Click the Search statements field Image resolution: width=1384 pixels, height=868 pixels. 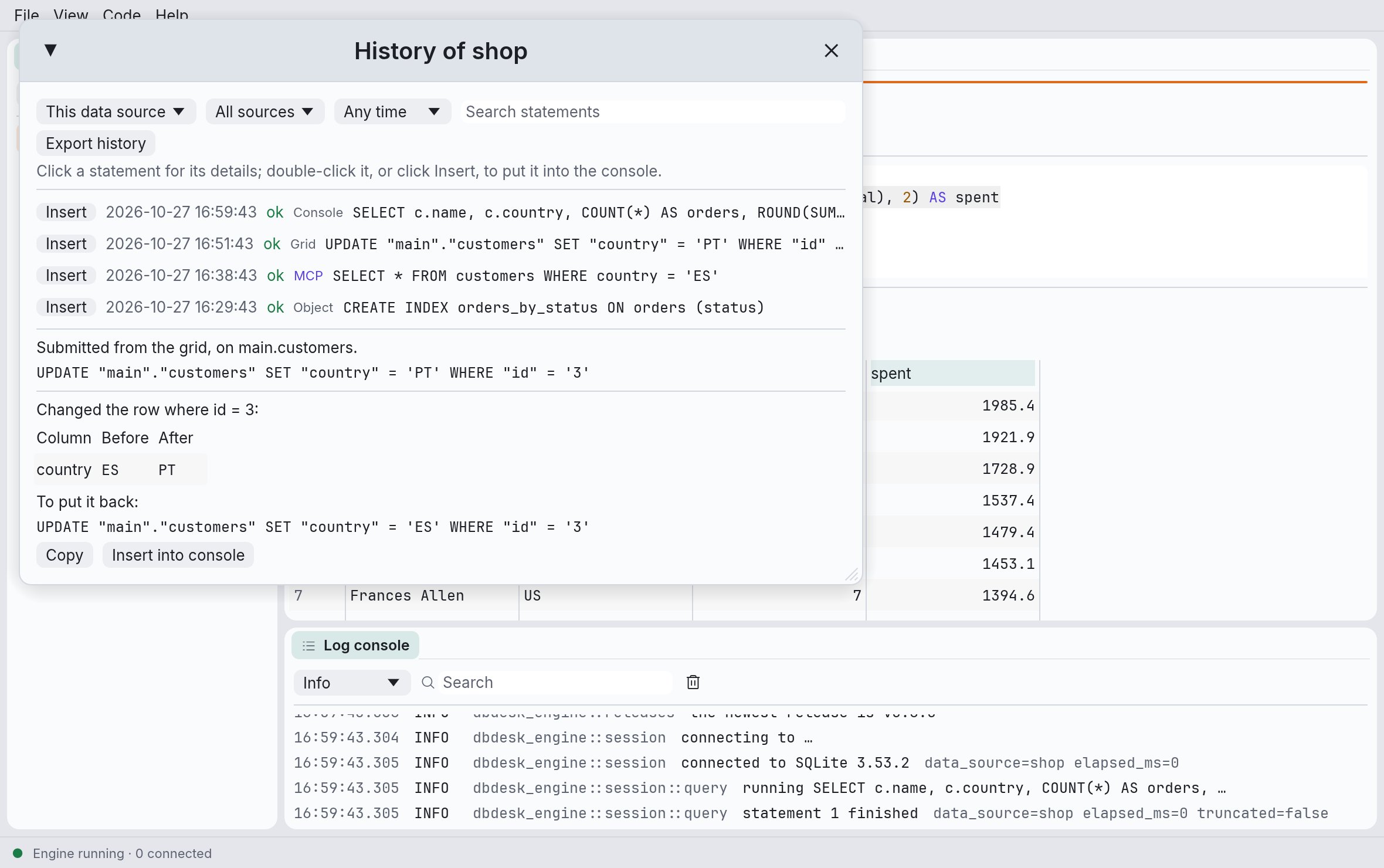pos(653,111)
